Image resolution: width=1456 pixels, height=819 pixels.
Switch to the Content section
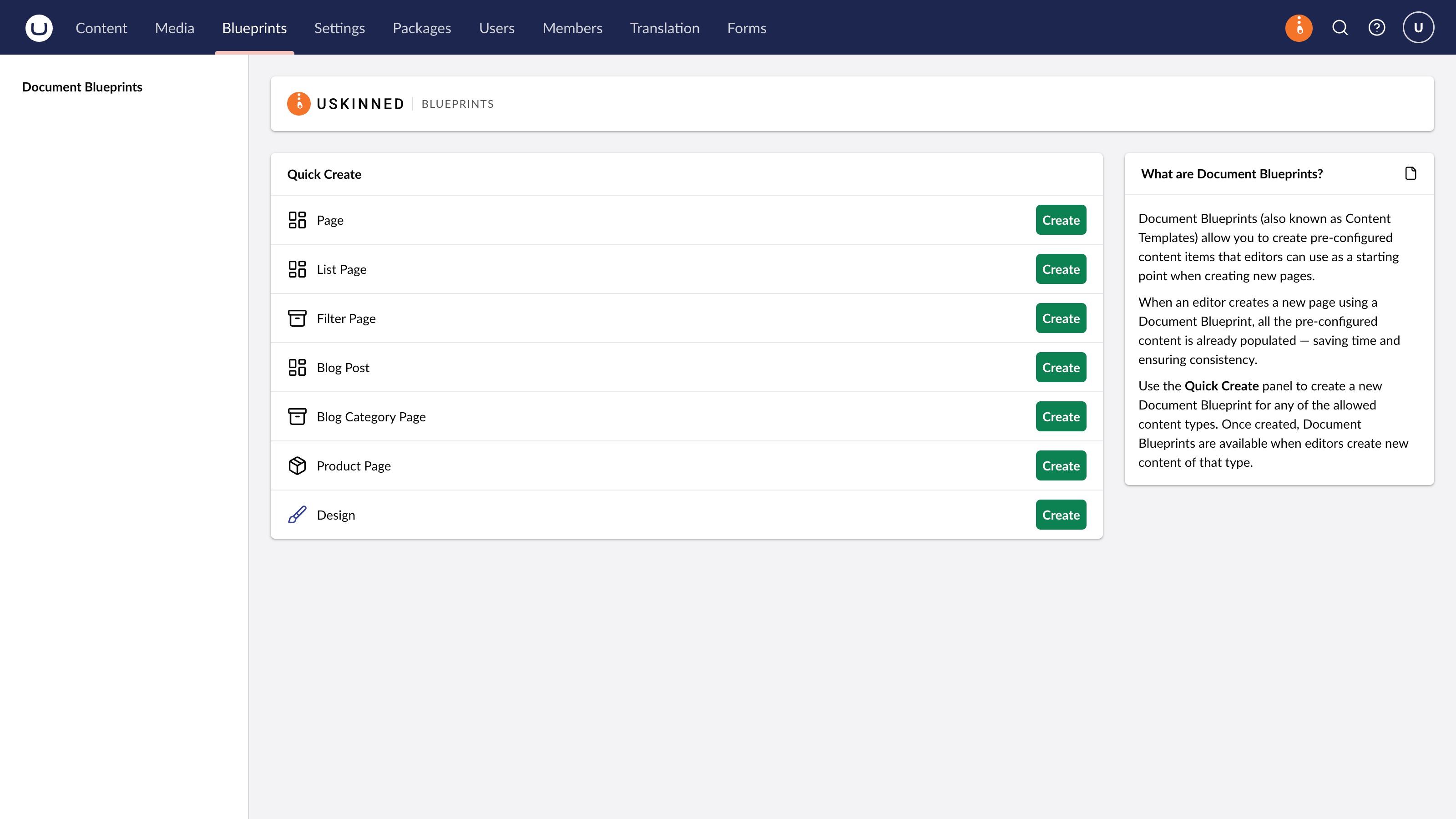click(101, 28)
